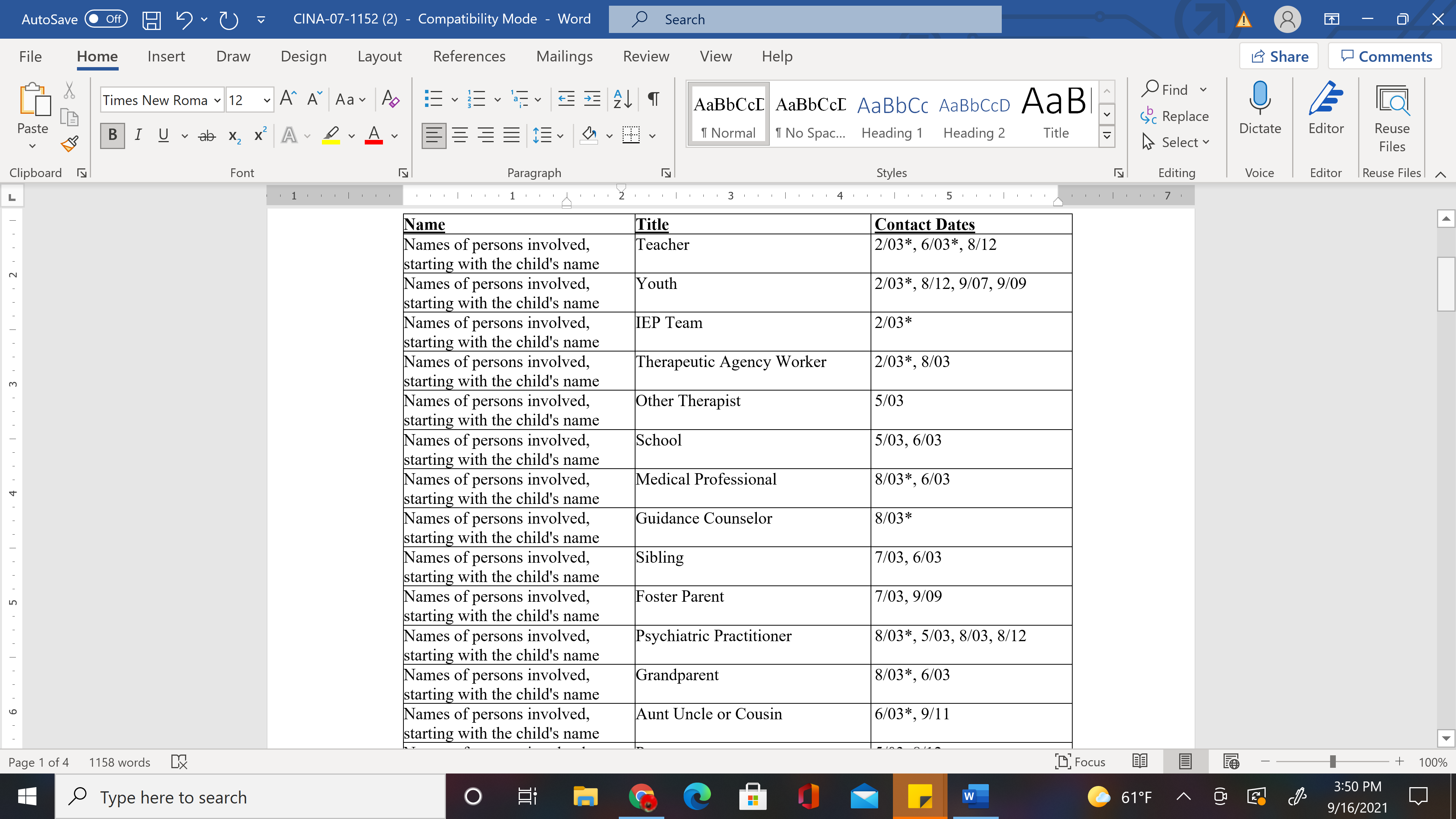Click the Format Painter icon
Viewport: 1456px width, 819px height.
(x=69, y=145)
